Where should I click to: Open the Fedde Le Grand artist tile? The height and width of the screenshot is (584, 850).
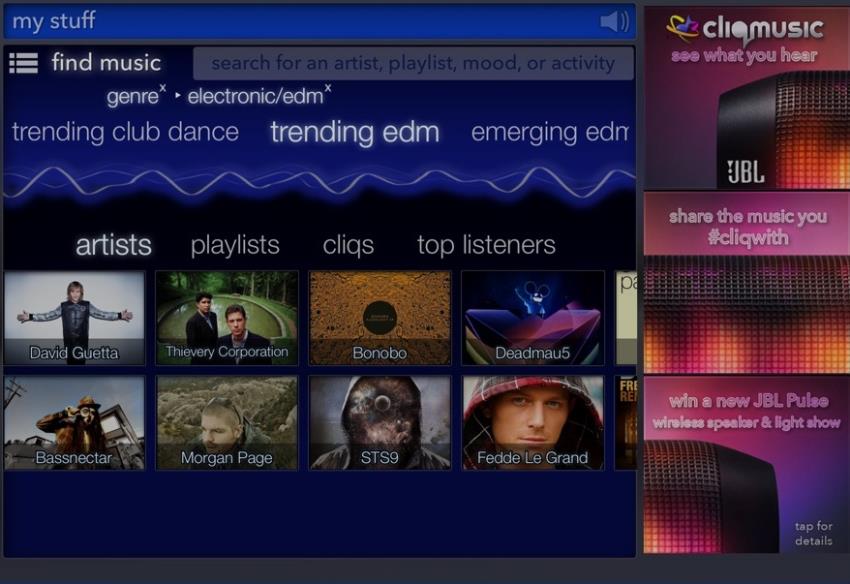[x=532, y=423]
